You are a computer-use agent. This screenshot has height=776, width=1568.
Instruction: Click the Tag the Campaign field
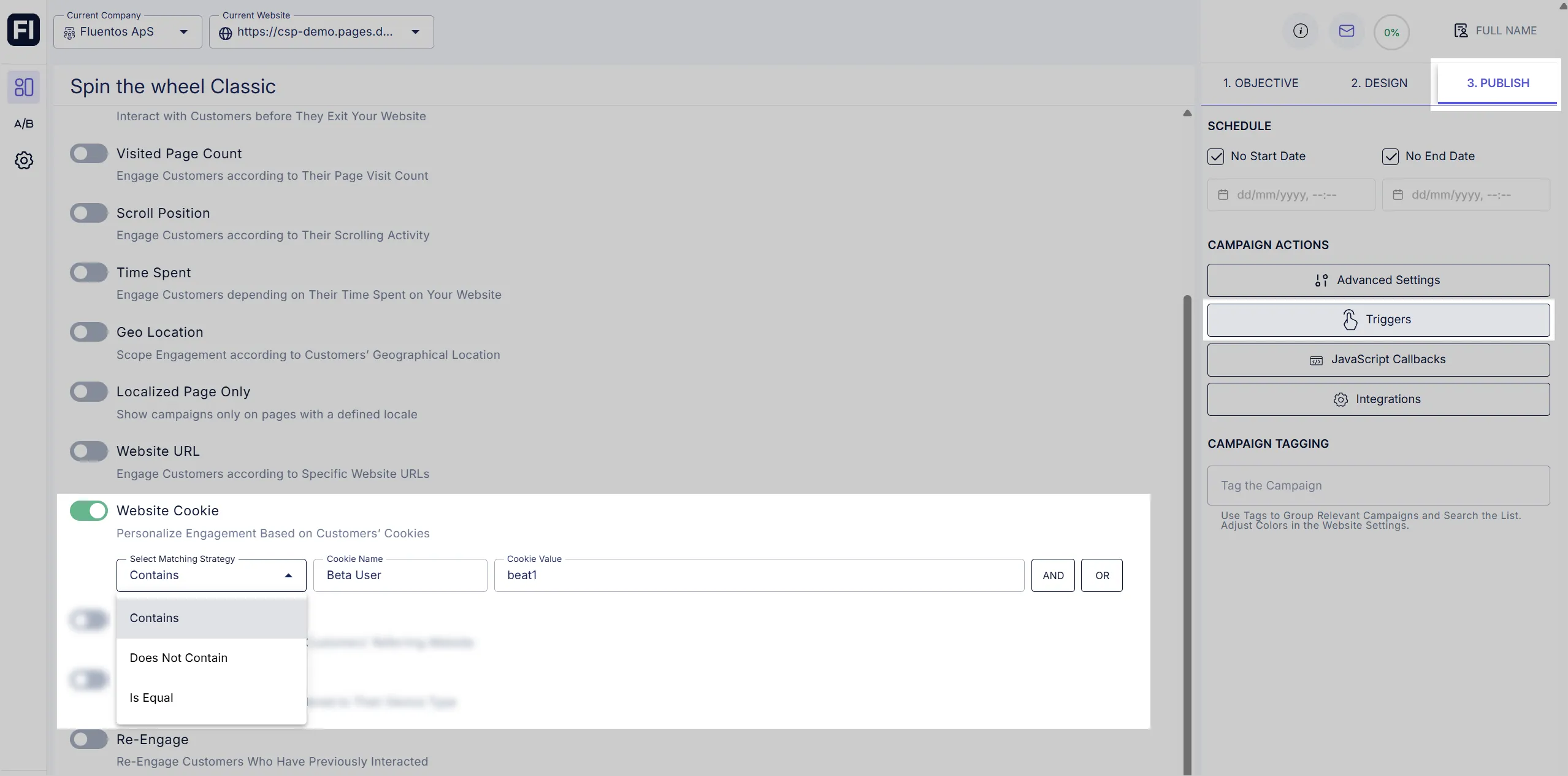tap(1378, 485)
